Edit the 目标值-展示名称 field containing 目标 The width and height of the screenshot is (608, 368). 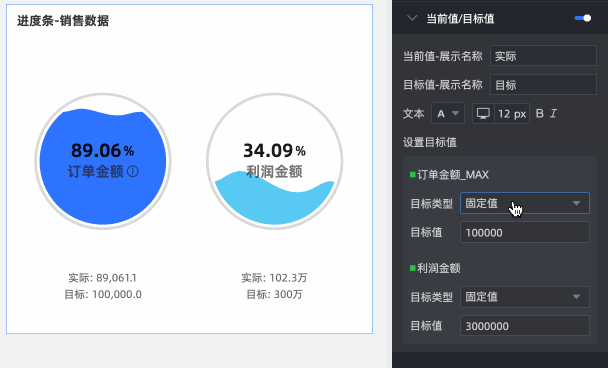(x=543, y=85)
